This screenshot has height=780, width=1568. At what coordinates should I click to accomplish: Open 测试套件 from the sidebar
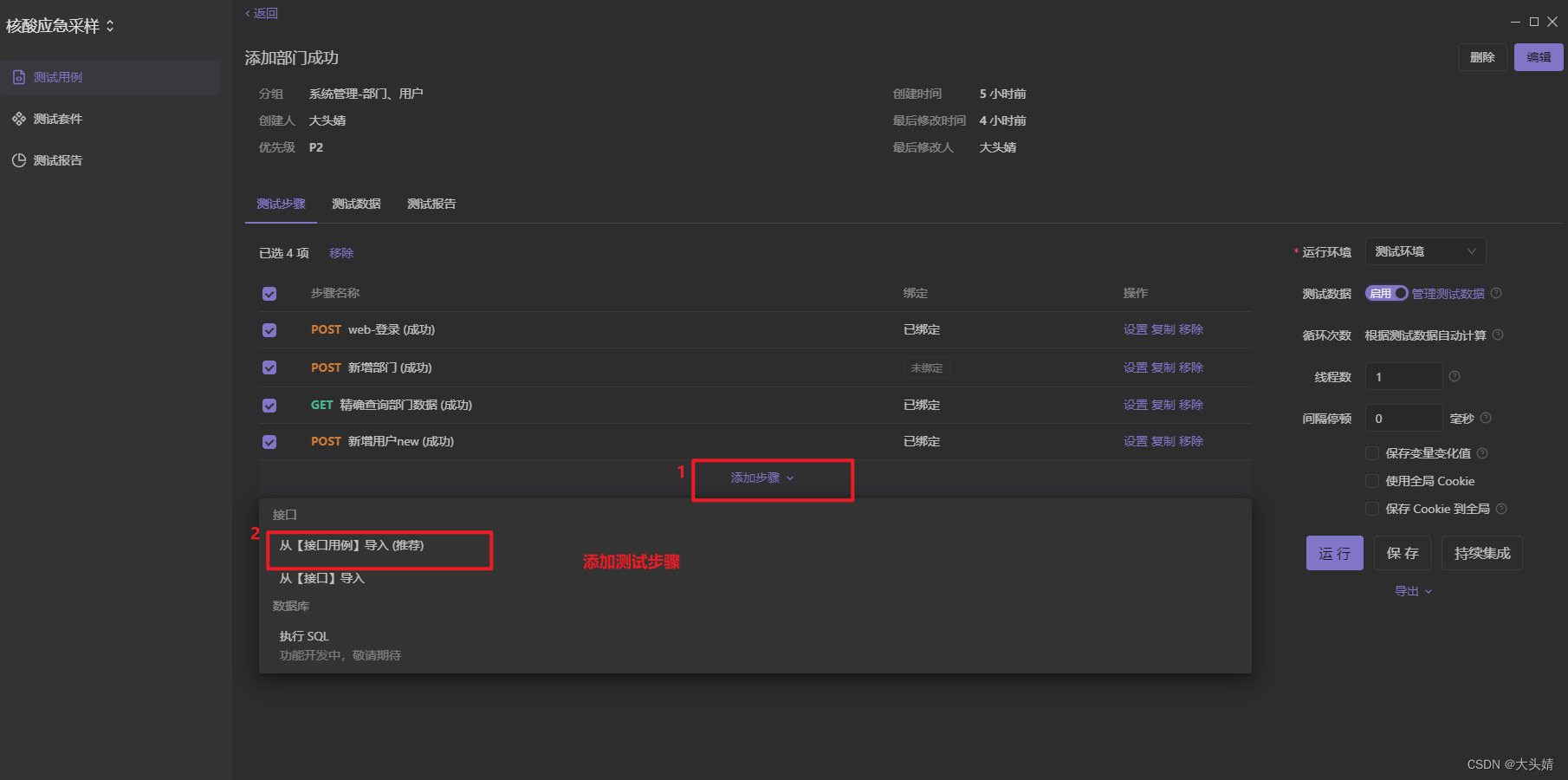click(x=110, y=119)
